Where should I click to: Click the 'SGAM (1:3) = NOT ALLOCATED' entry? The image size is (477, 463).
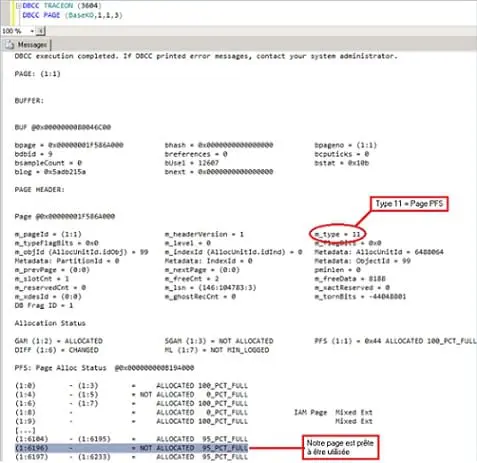point(219,341)
